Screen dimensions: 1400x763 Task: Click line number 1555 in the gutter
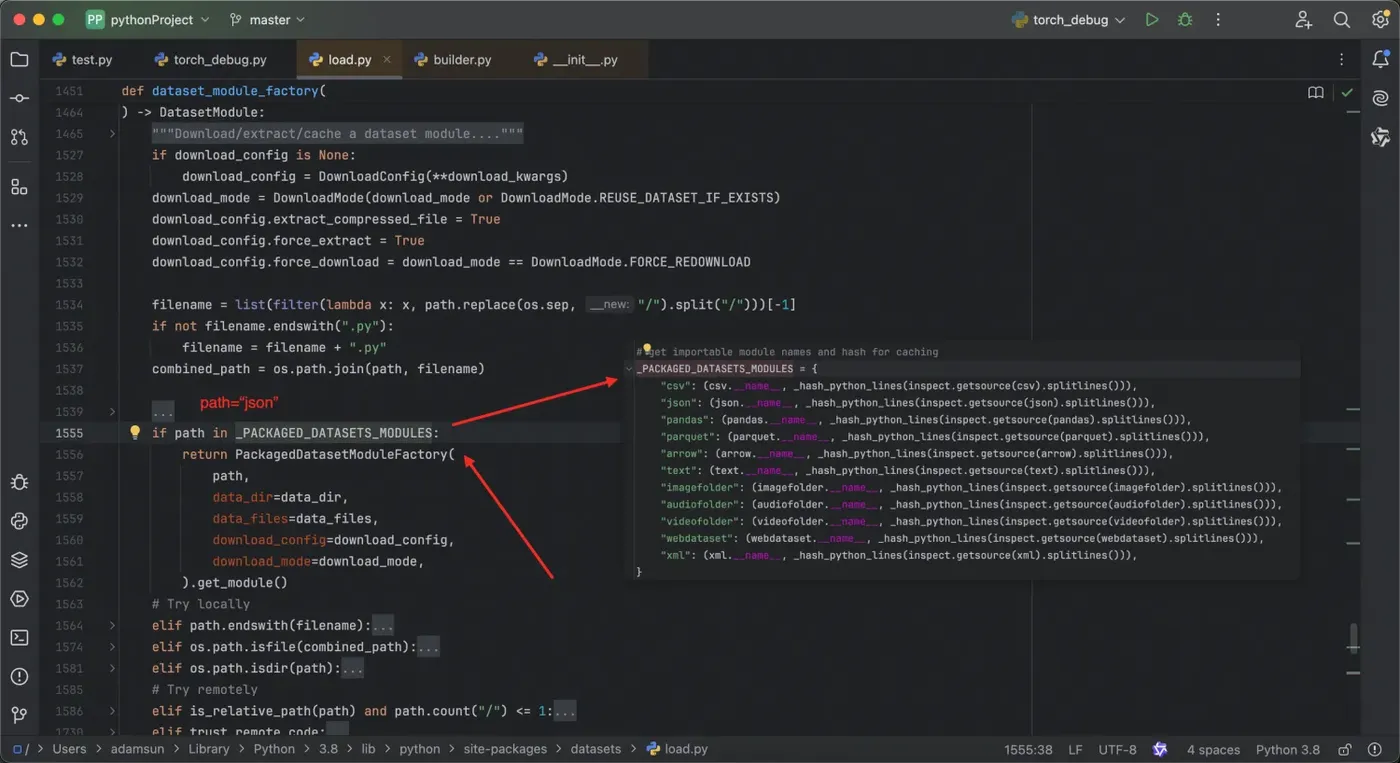69,433
